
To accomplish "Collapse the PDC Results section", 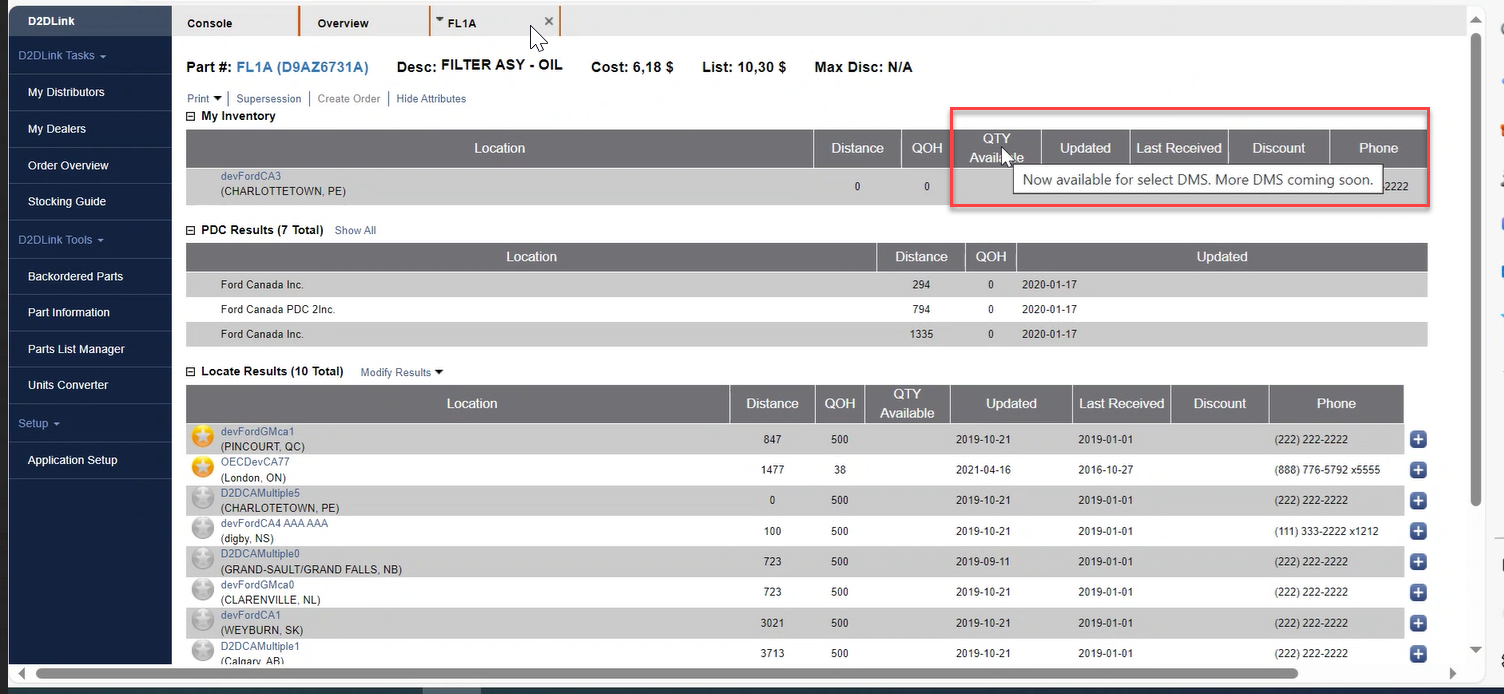I will click(x=191, y=231).
